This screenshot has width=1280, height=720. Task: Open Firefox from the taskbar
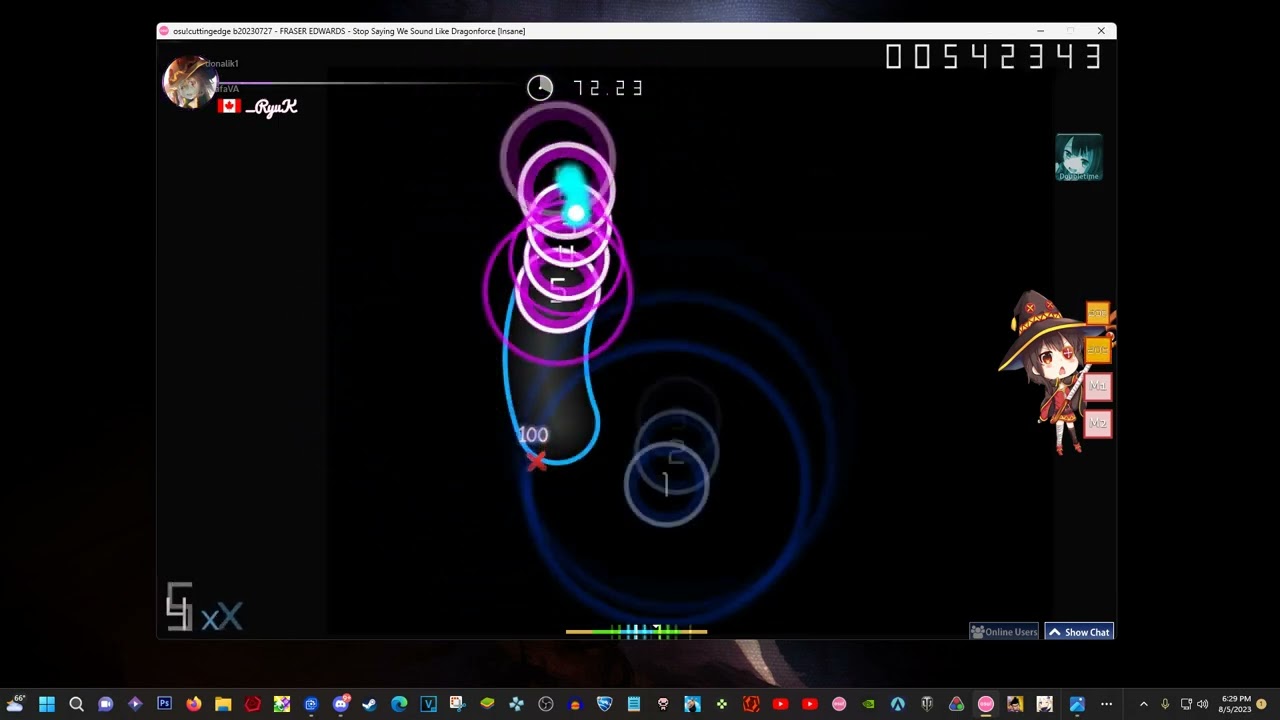coord(194,704)
